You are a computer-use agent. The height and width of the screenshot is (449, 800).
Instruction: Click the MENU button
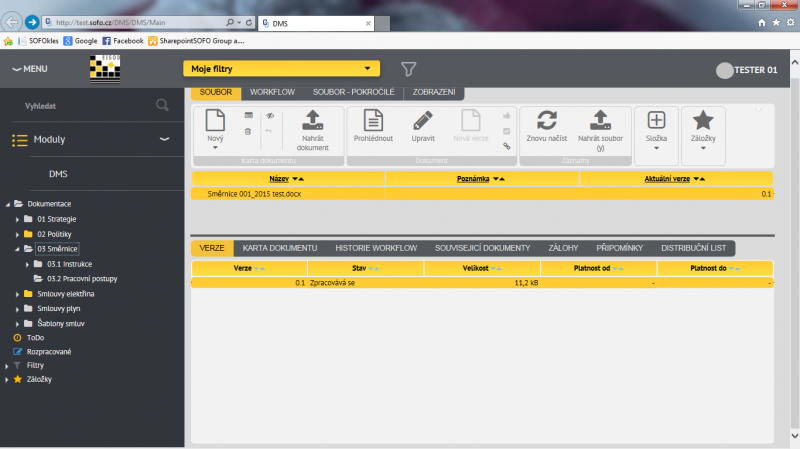(30, 69)
